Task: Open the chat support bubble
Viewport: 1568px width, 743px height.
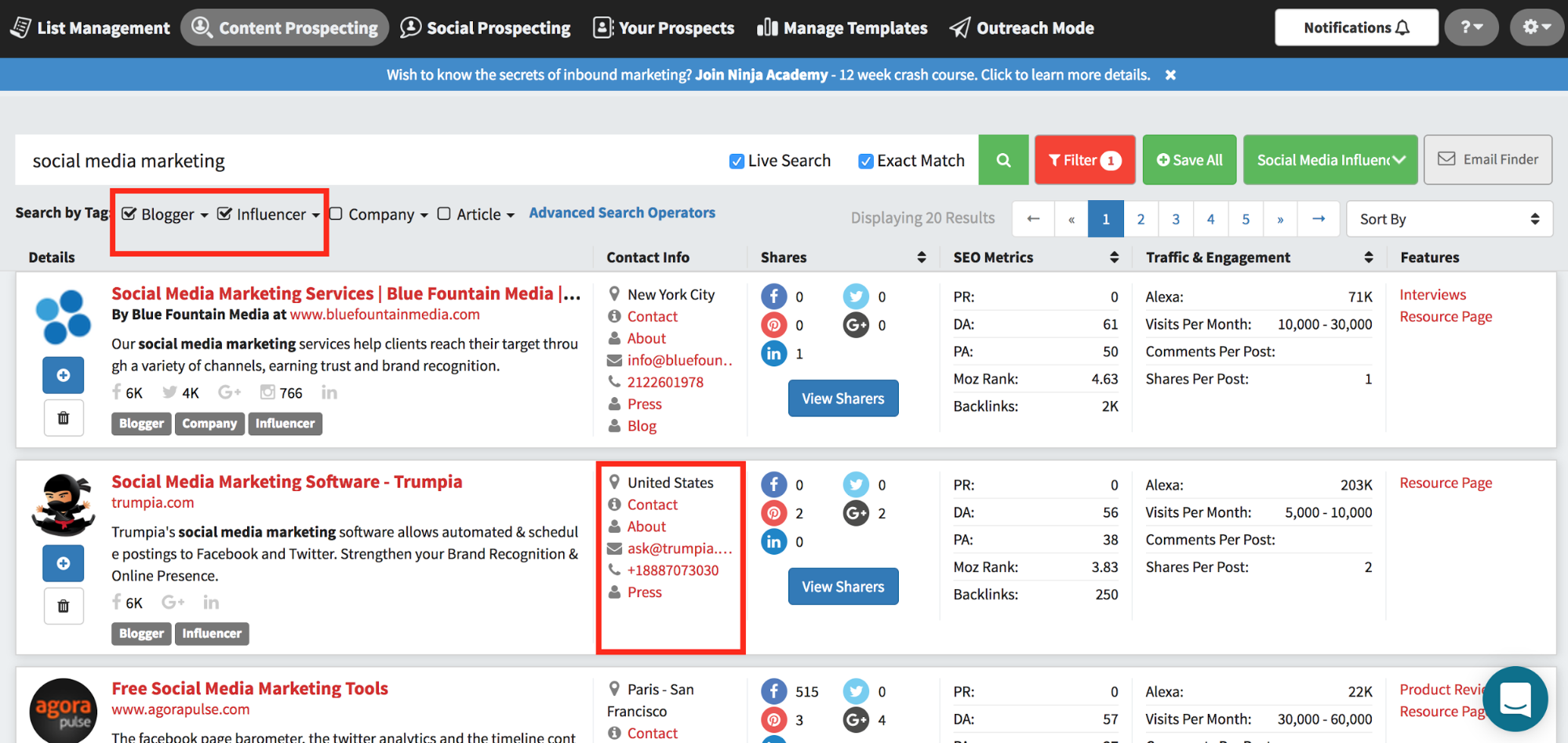Action: click(1515, 698)
